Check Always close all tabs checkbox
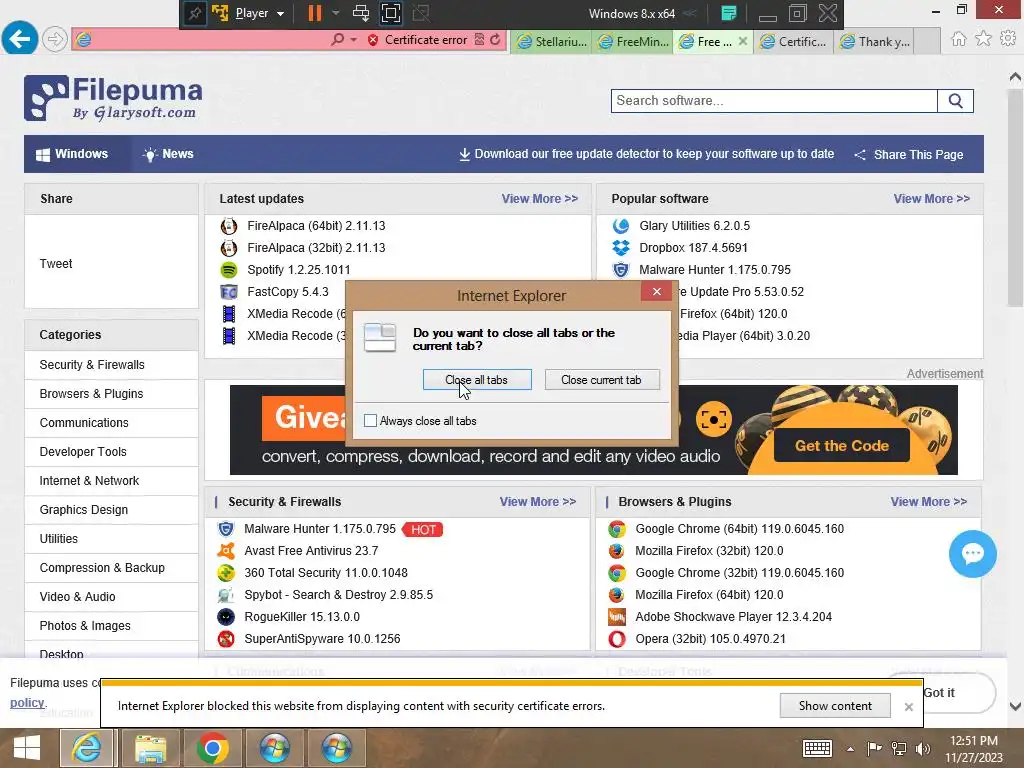The width and height of the screenshot is (1024, 768). [x=370, y=421]
